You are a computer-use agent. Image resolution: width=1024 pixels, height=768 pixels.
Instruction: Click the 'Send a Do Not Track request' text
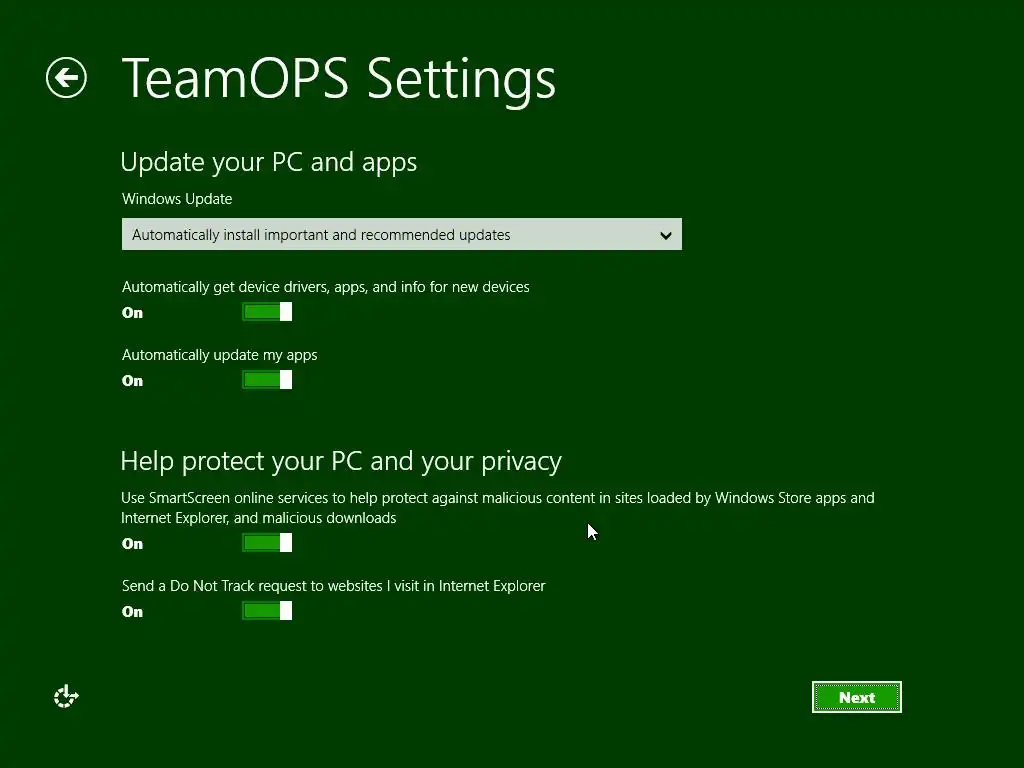(x=333, y=586)
